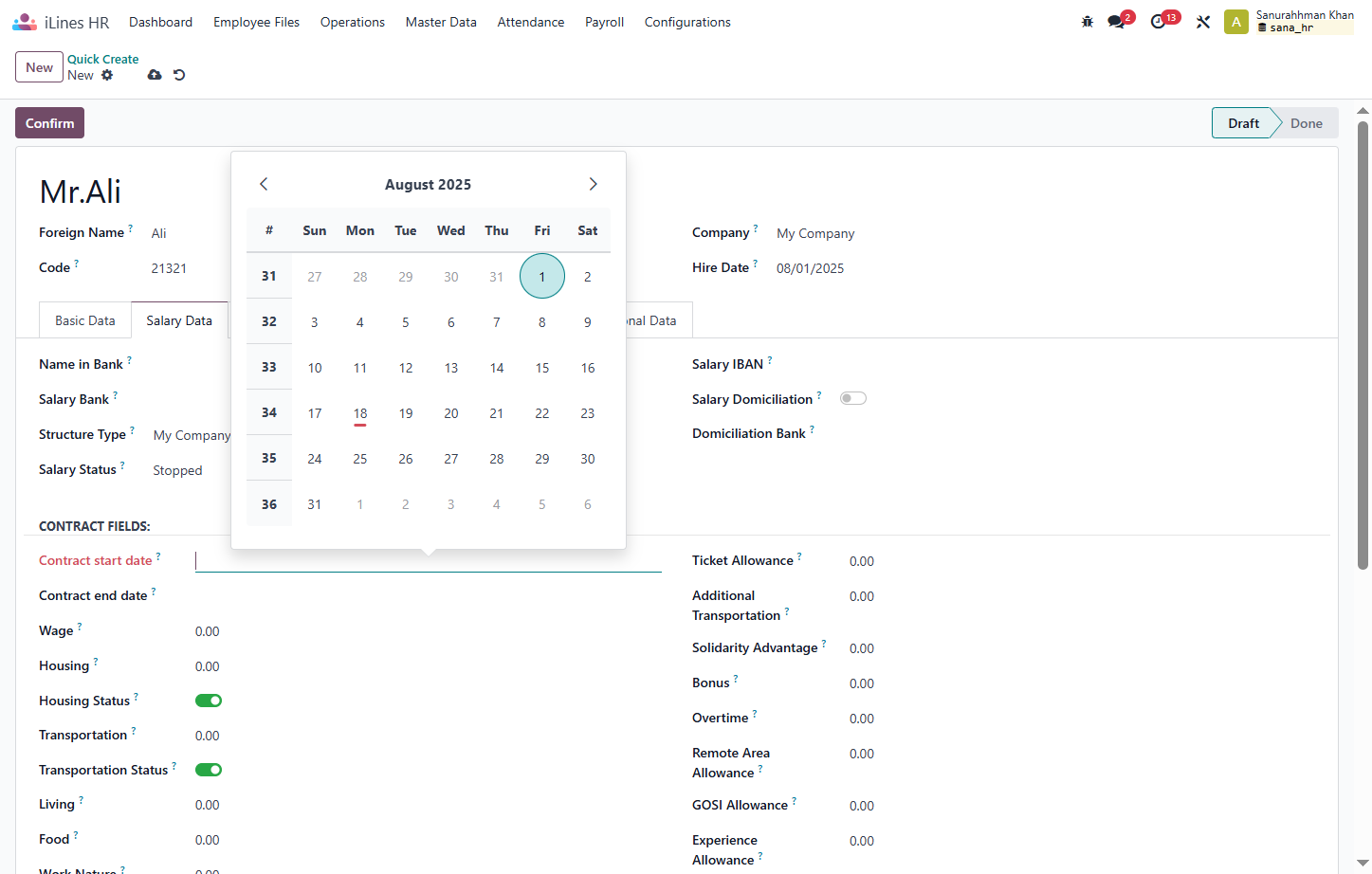
Task: Select the Done status stage
Action: pyautogui.click(x=1306, y=123)
